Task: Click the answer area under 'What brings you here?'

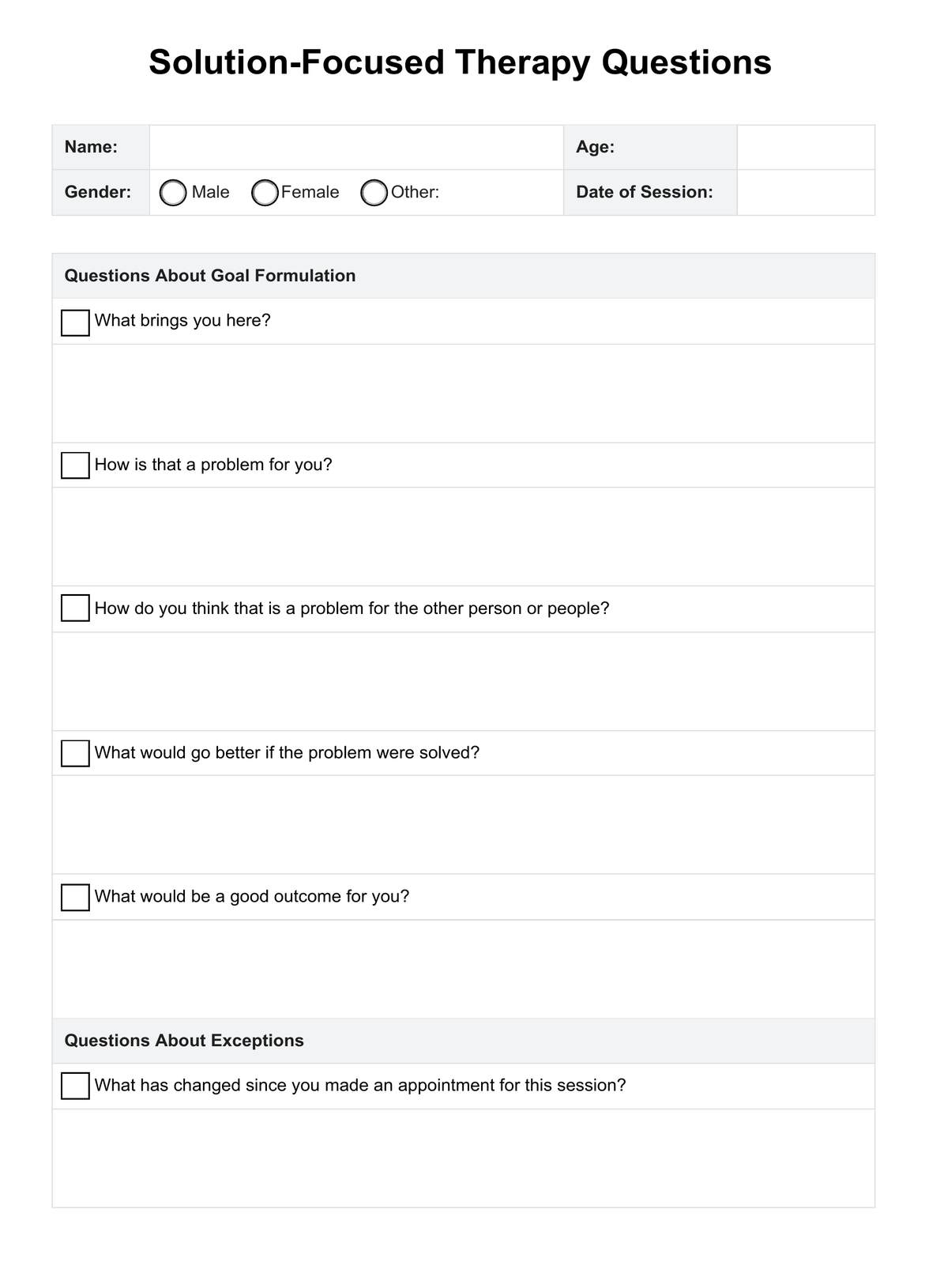Action: pos(463,394)
